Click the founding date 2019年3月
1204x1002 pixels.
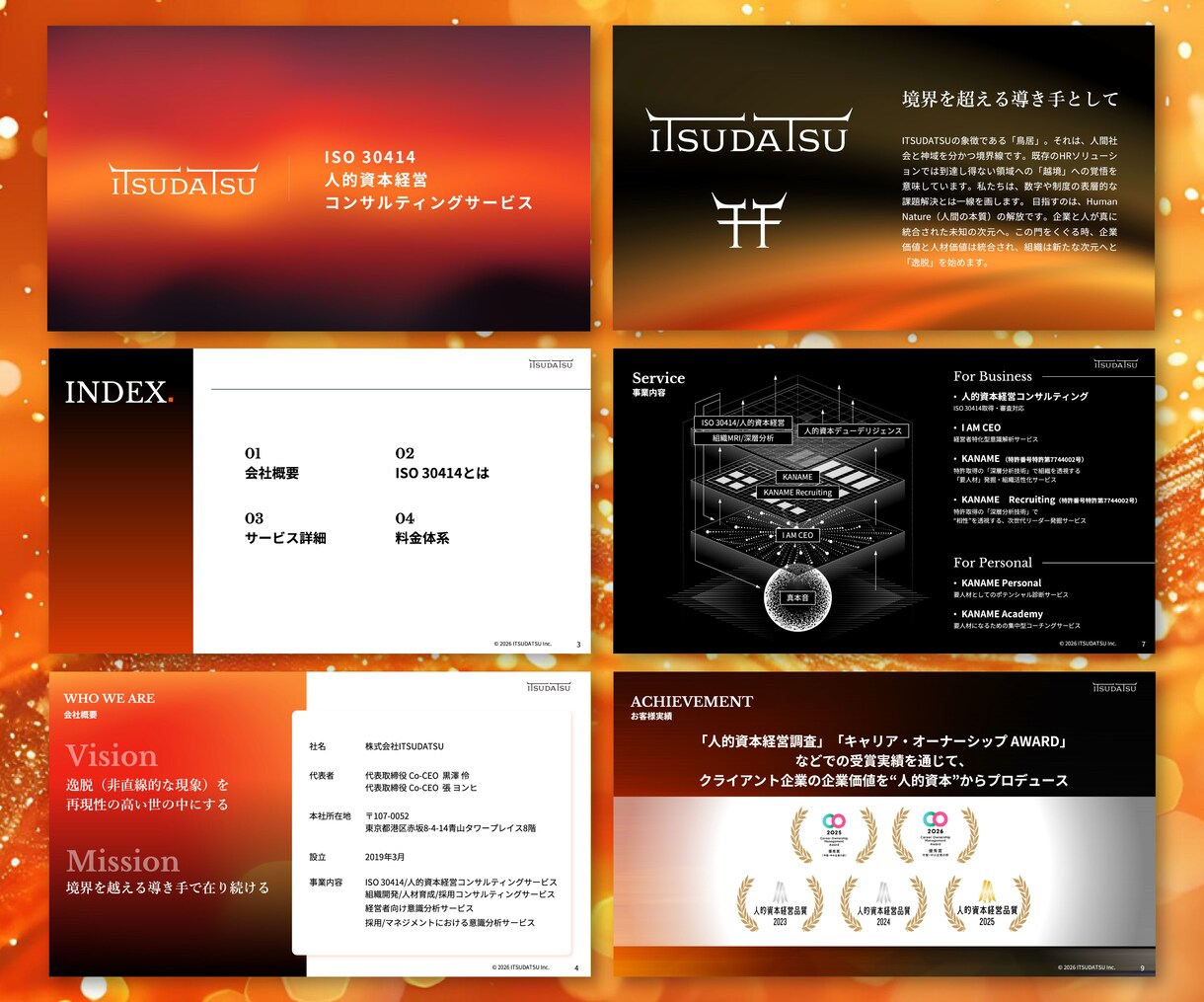385,857
